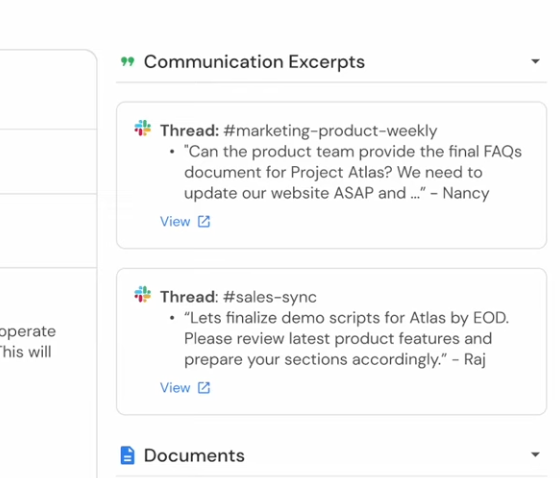Expand the Documents section arrow
The width and height of the screenshot is (560, 478).
coord(535,455)
